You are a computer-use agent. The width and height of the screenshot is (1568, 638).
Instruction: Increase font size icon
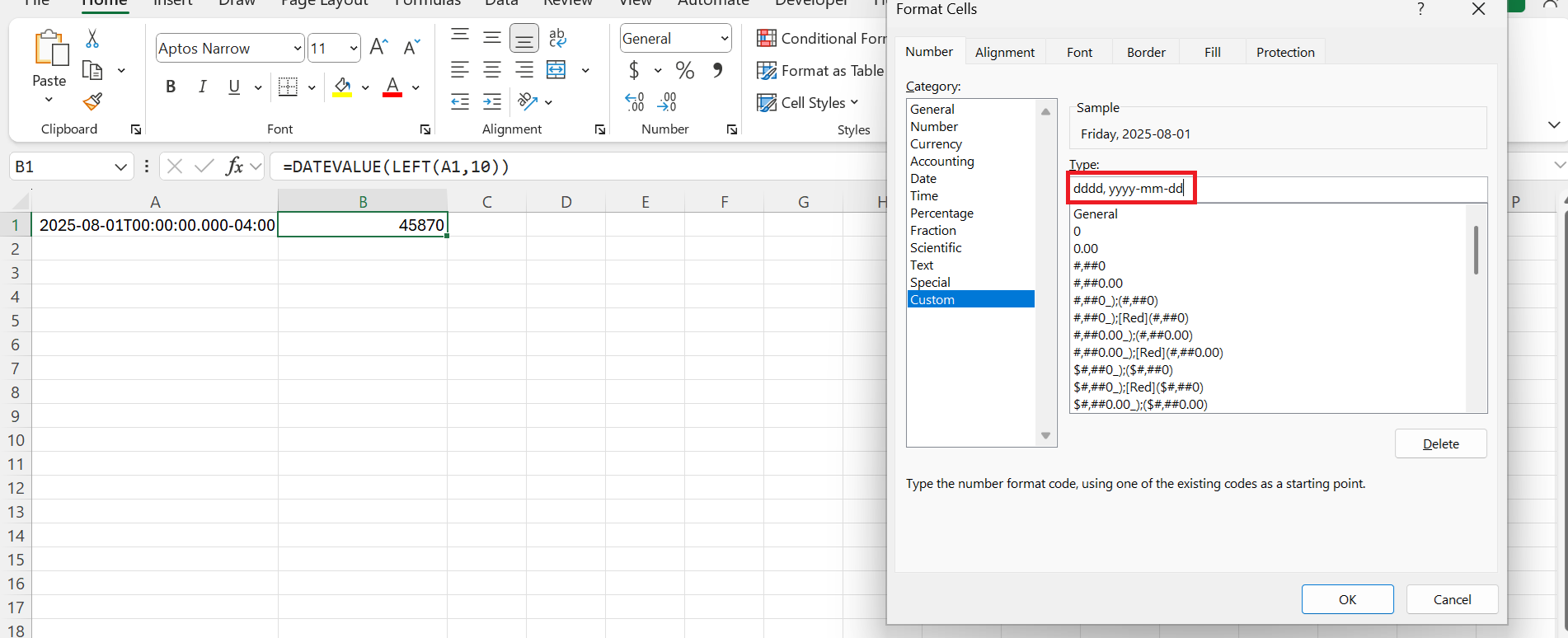point(378,47)
